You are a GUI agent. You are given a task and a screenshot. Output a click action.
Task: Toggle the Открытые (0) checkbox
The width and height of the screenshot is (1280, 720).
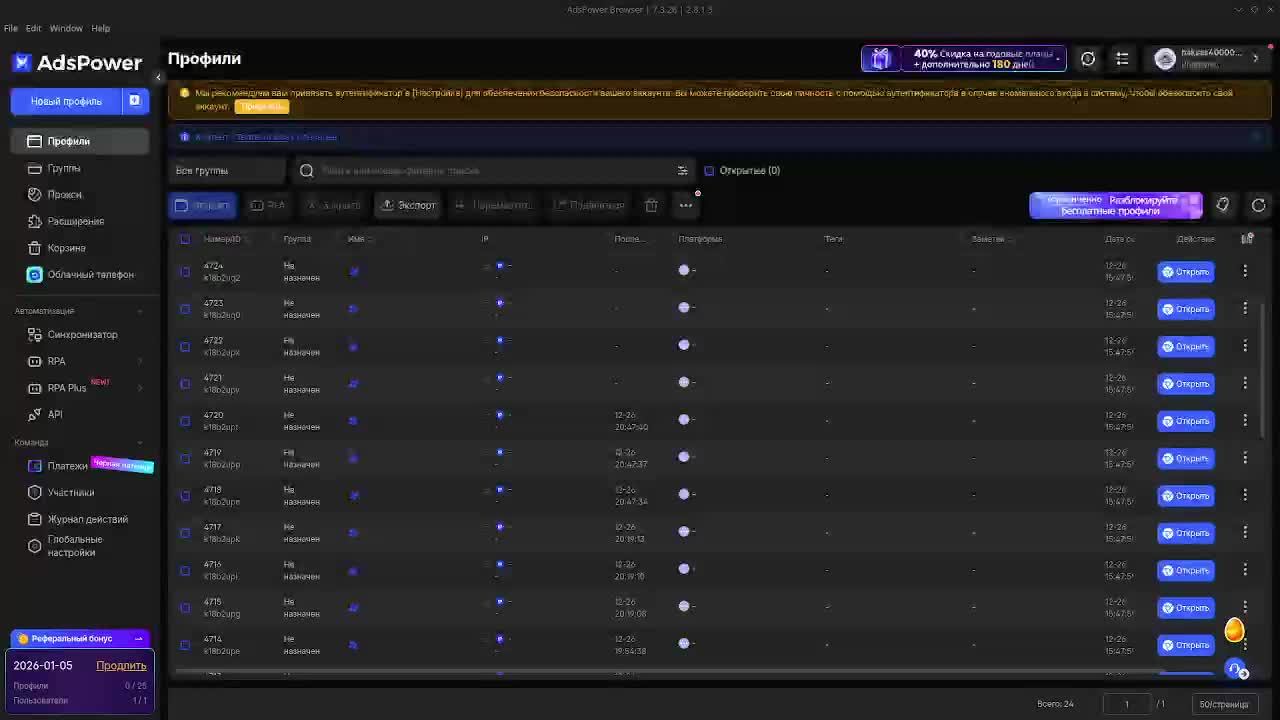click(x=709, y=171)
